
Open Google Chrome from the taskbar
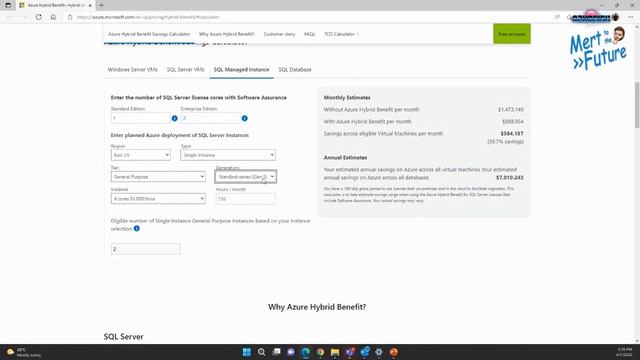click(320, 352)
